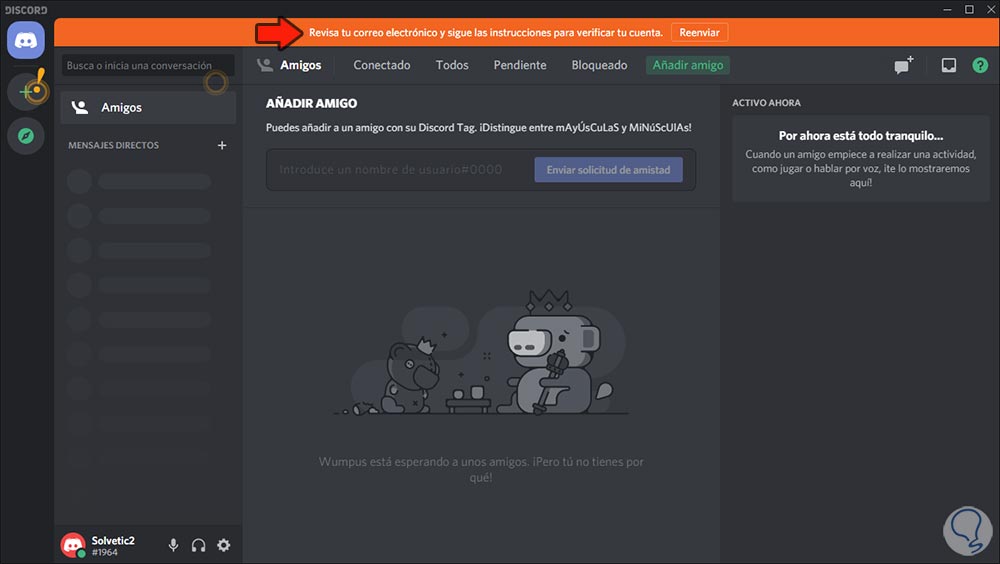Open the Inbox icon
The width and height of the screenshot is (1000, 564).
click(x=949, y=65)
